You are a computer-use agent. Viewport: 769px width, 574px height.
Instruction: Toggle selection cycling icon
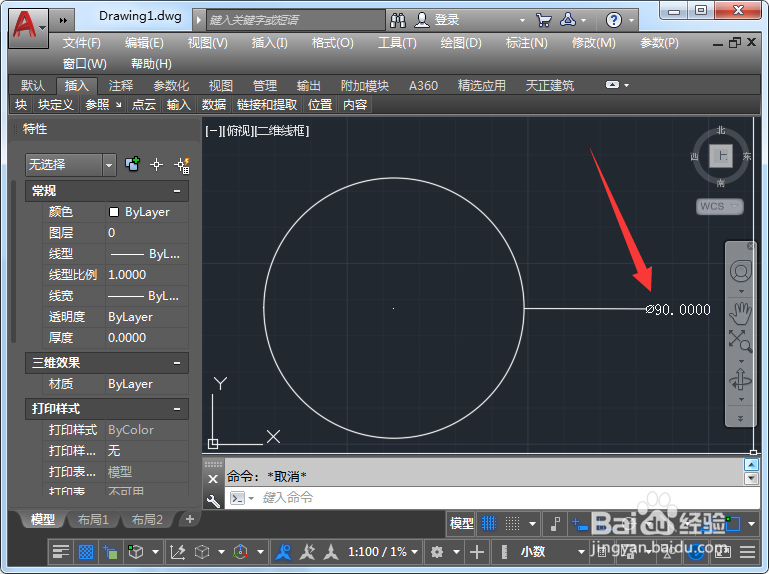pyautogui.click(x=110, y=552)
